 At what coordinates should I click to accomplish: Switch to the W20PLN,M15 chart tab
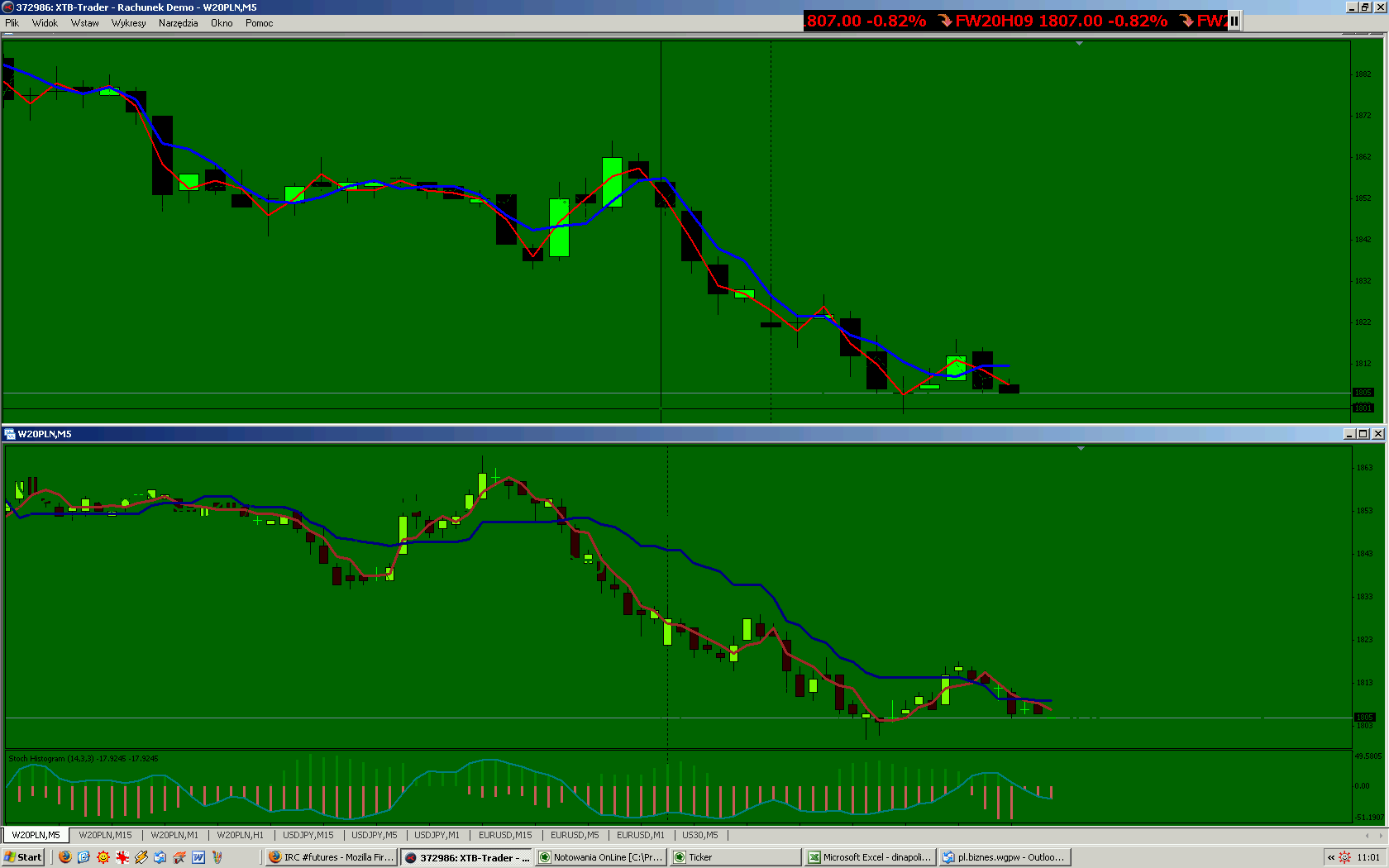[x=105, y=835]
